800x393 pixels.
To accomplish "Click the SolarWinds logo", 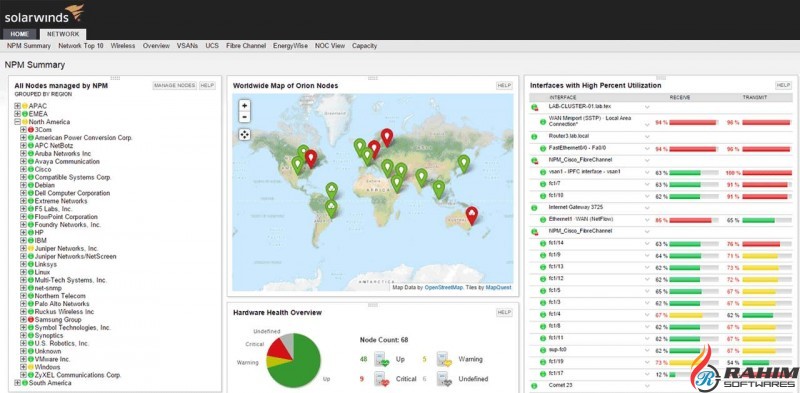I will [x=44, y=14].
